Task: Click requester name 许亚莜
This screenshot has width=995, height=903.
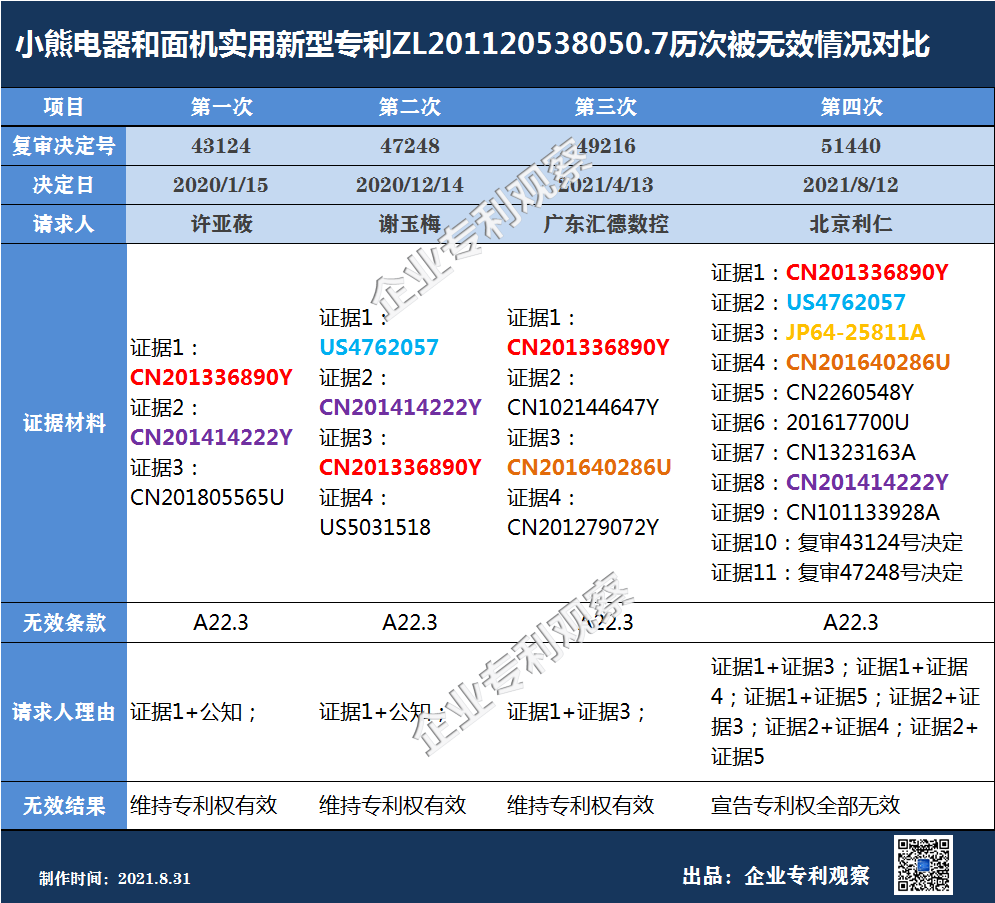Action: (221, 224)
